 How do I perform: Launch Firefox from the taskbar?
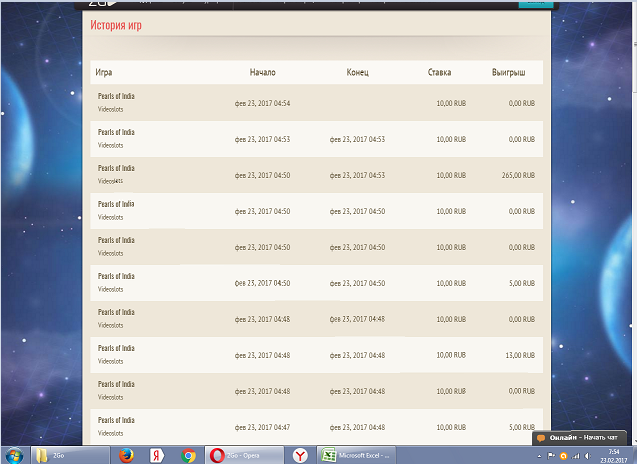[126, 455]
